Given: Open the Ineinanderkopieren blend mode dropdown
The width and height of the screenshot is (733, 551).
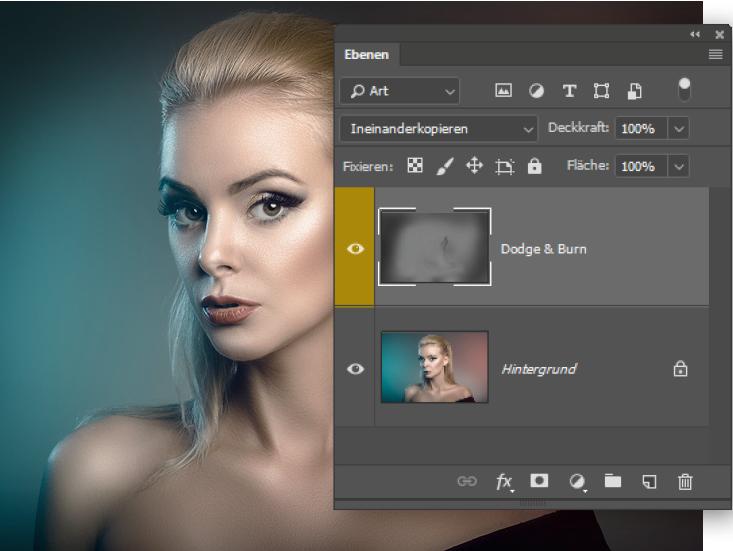Looking at the screenshot, I should (x=439, y=129).
